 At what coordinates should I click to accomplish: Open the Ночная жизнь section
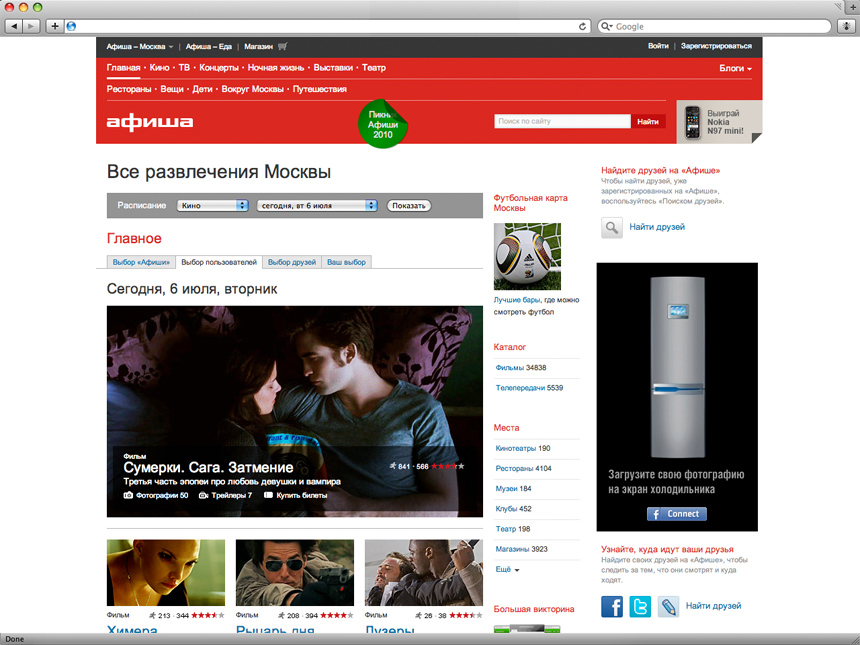coord(276,67)
